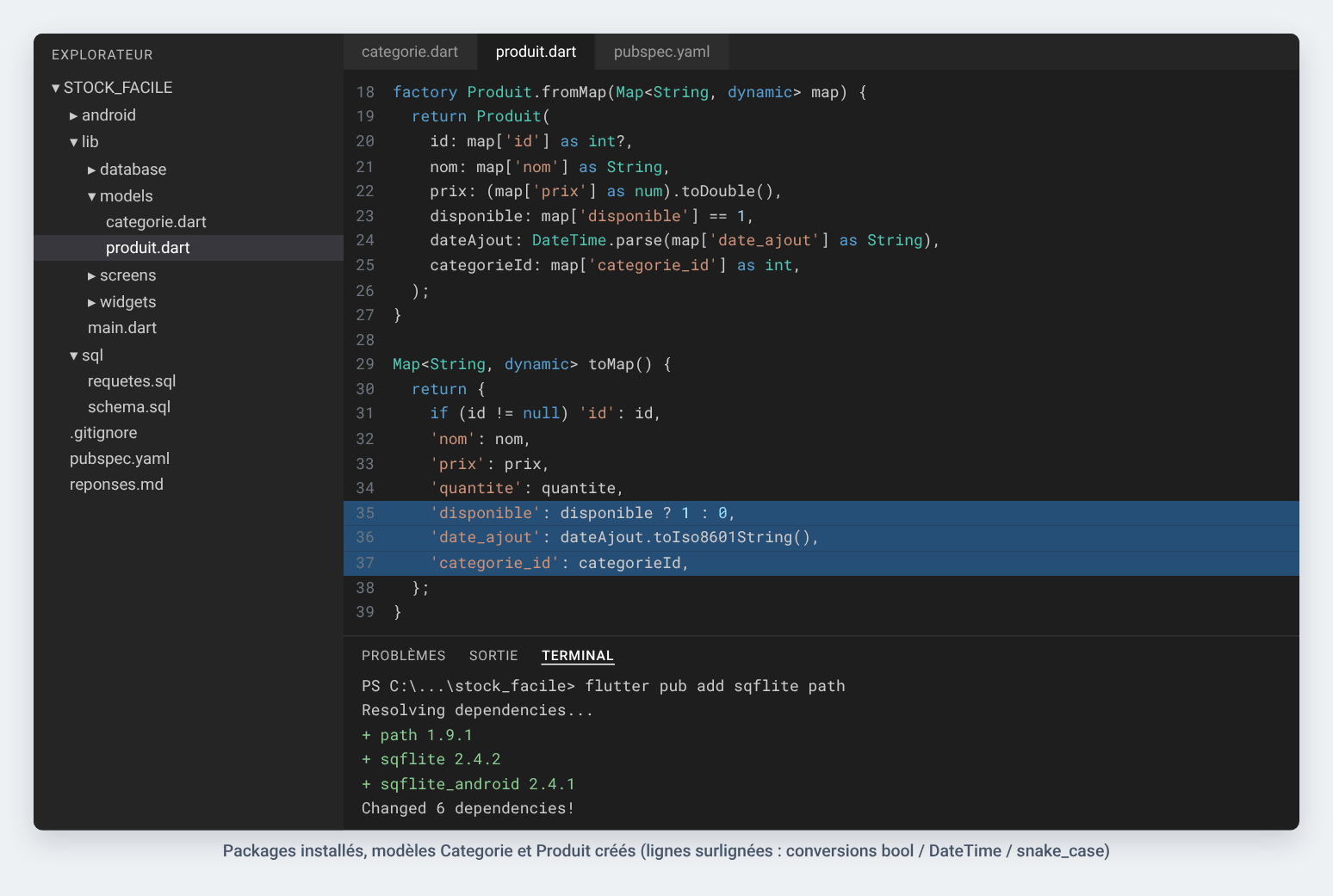Expand the widgets folder arrow
This screenshot has width=1333, height=896.
tap(92, 302)
